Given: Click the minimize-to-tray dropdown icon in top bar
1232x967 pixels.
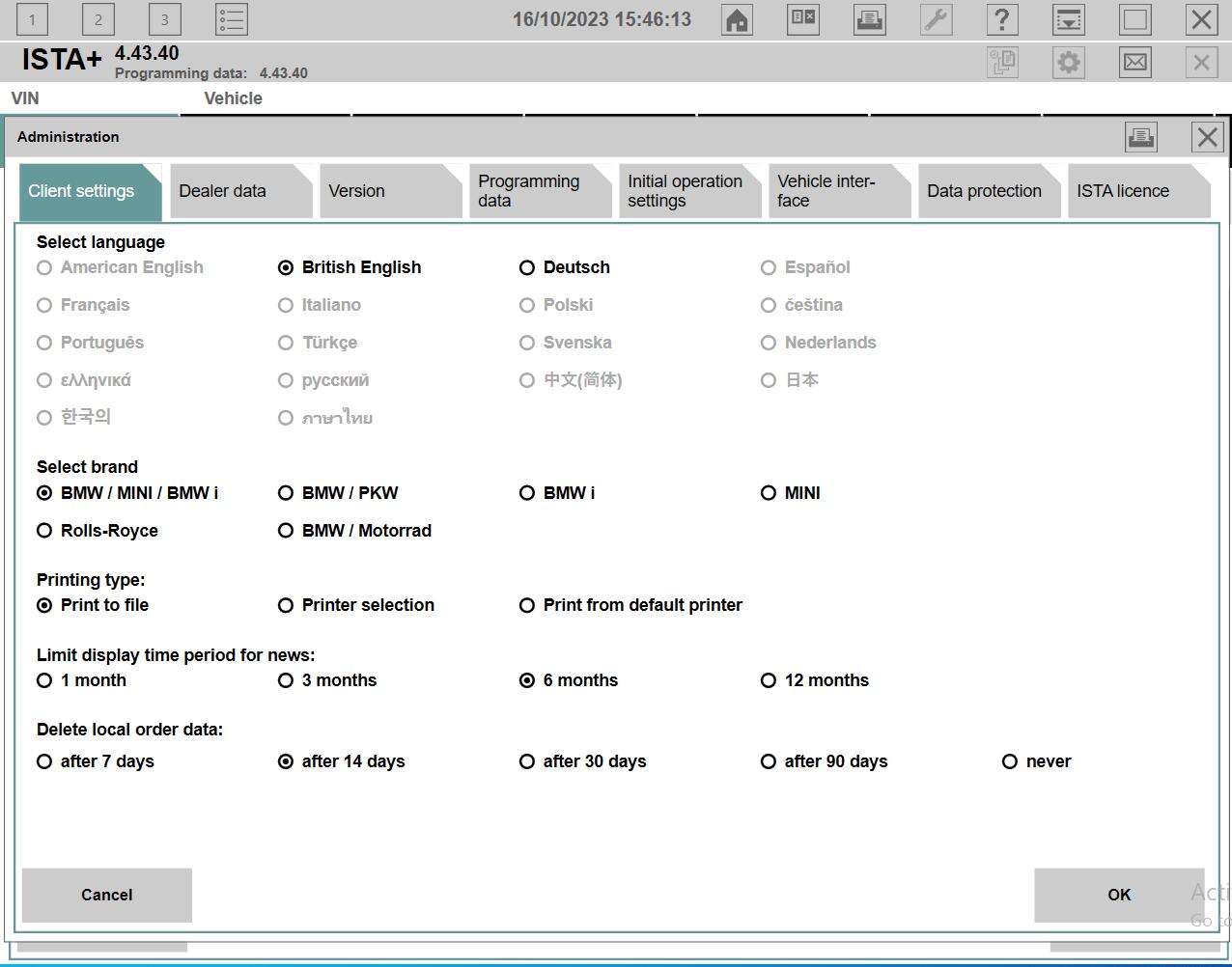Looking at the screenshot, I should point(1069,19).
